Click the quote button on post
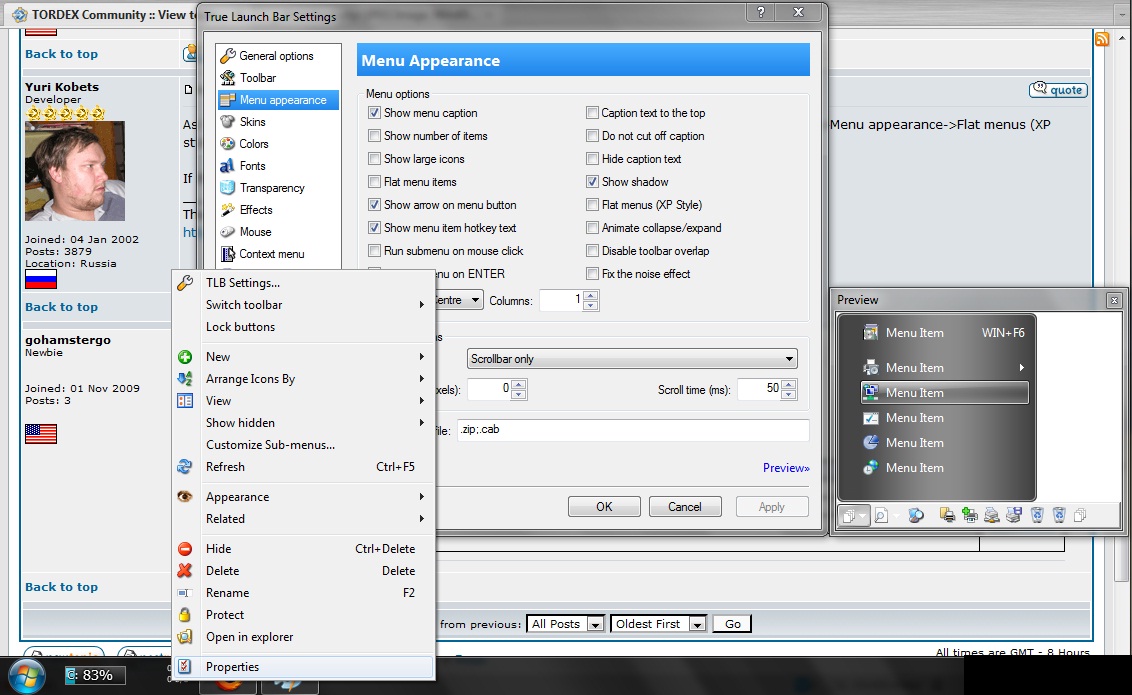This screenshot has height=695, width=1132. coord(1058,89)
